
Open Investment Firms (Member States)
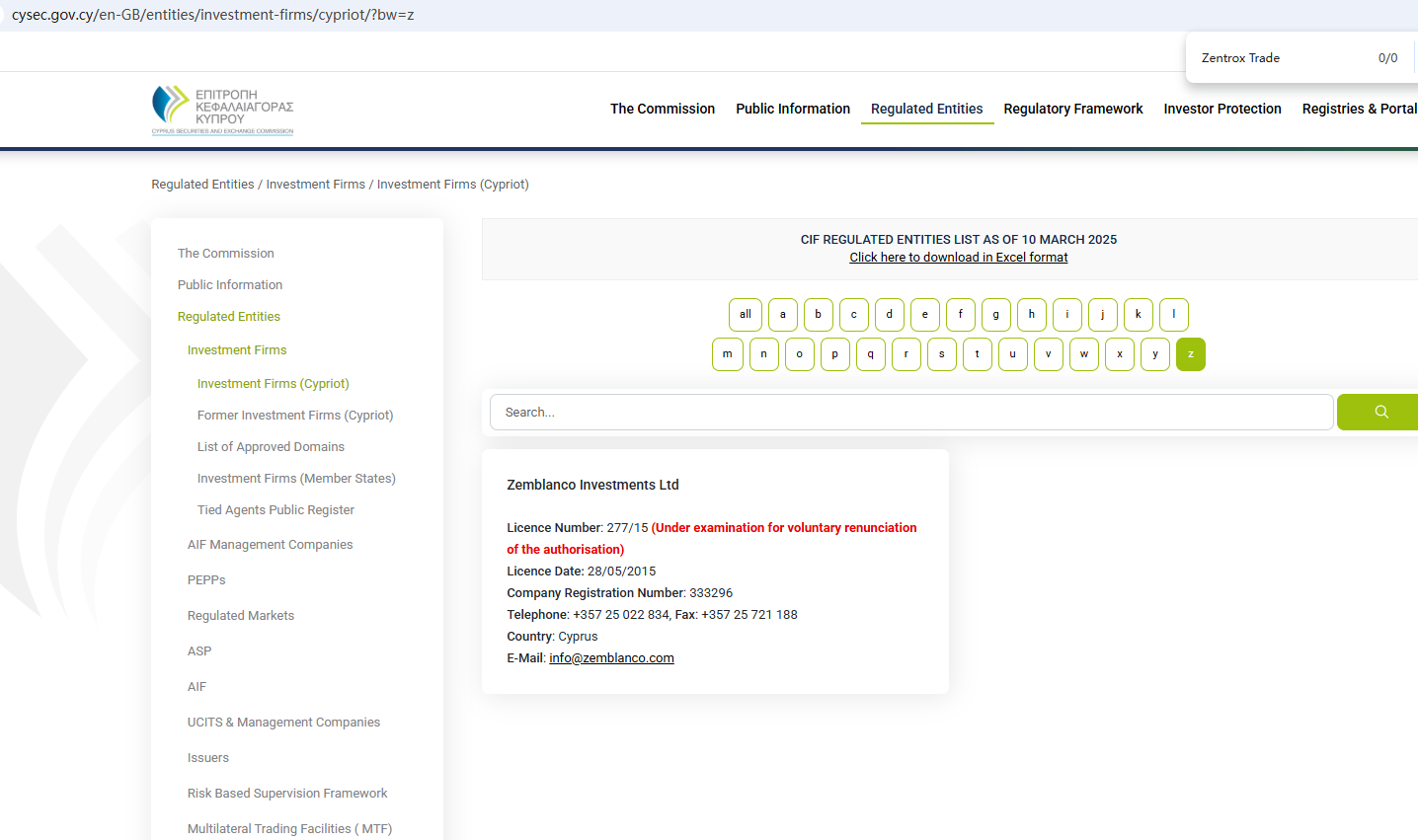tap(296, 479)
